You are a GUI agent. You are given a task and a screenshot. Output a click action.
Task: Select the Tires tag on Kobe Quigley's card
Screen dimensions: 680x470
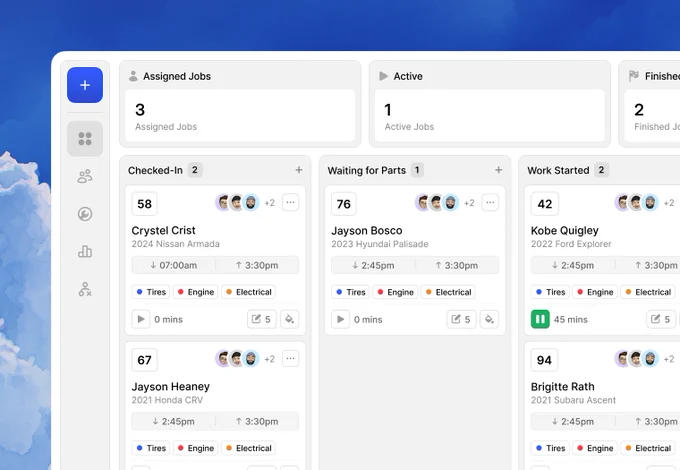(550, 292)
